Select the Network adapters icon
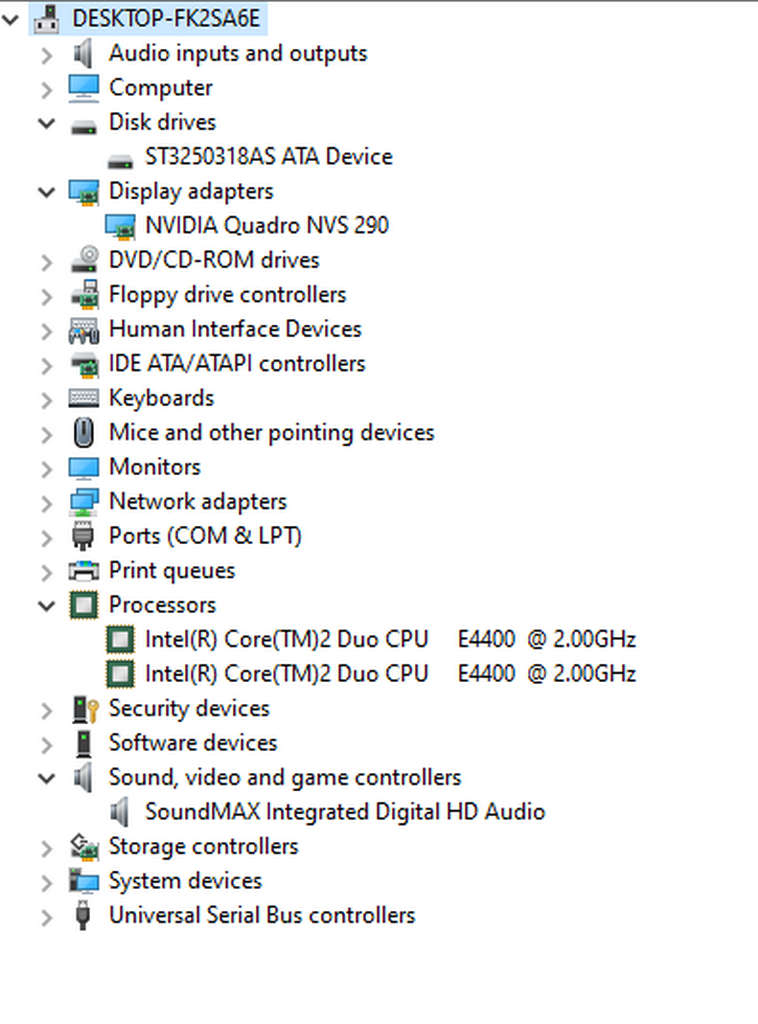 point(84,501)
